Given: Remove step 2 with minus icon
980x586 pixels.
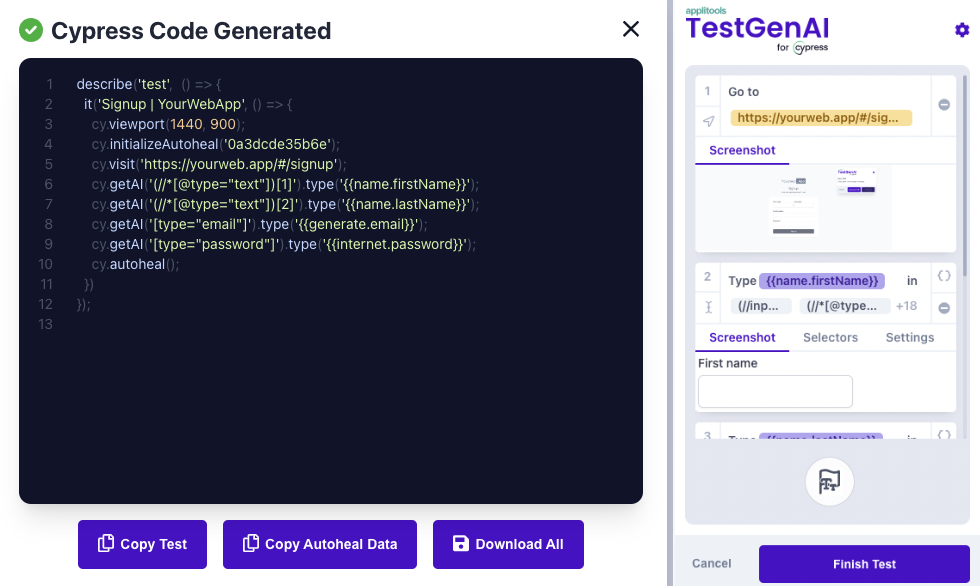Looking at the screenshot, I should [944, 307].
